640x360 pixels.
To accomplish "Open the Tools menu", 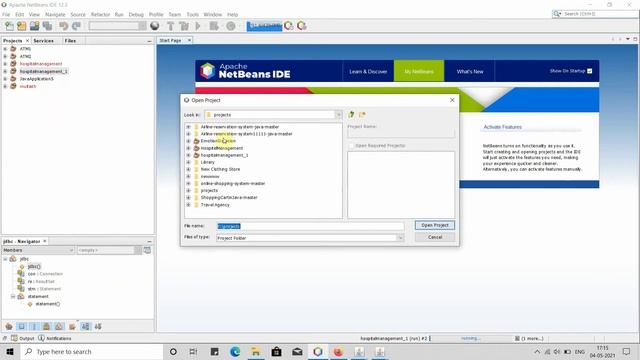I will tap(193, 14).
